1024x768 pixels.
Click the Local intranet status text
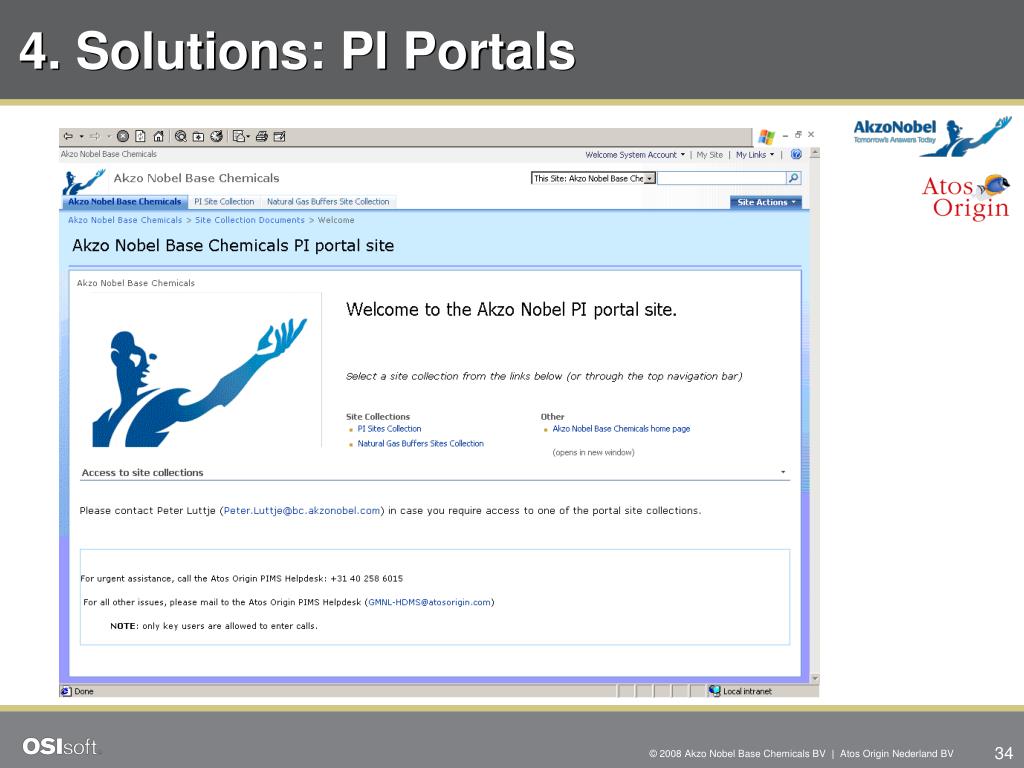click(747, 691)
